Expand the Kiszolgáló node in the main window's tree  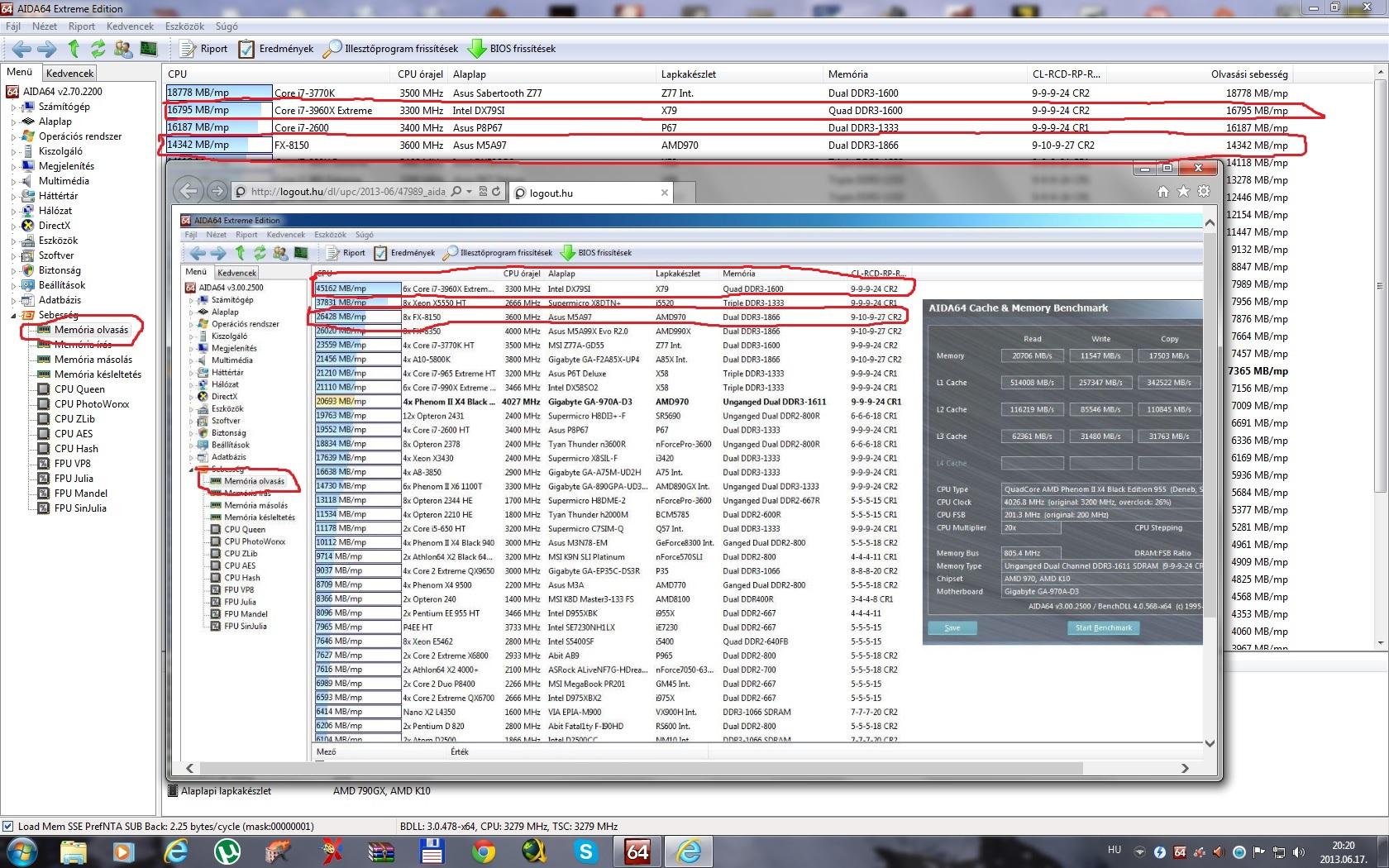13,151
